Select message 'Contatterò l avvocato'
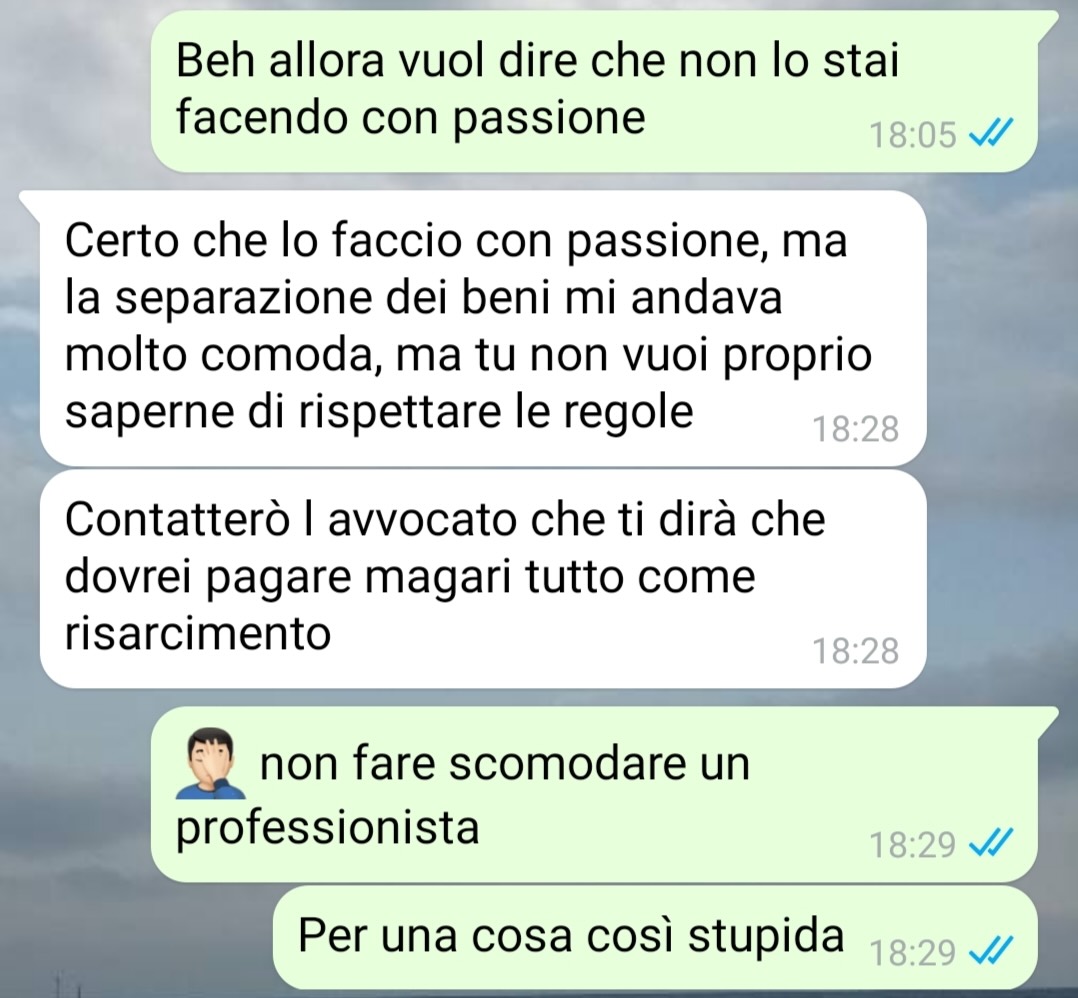The width and height of the screenshot is (1078, 998). [x=483, y=579]
